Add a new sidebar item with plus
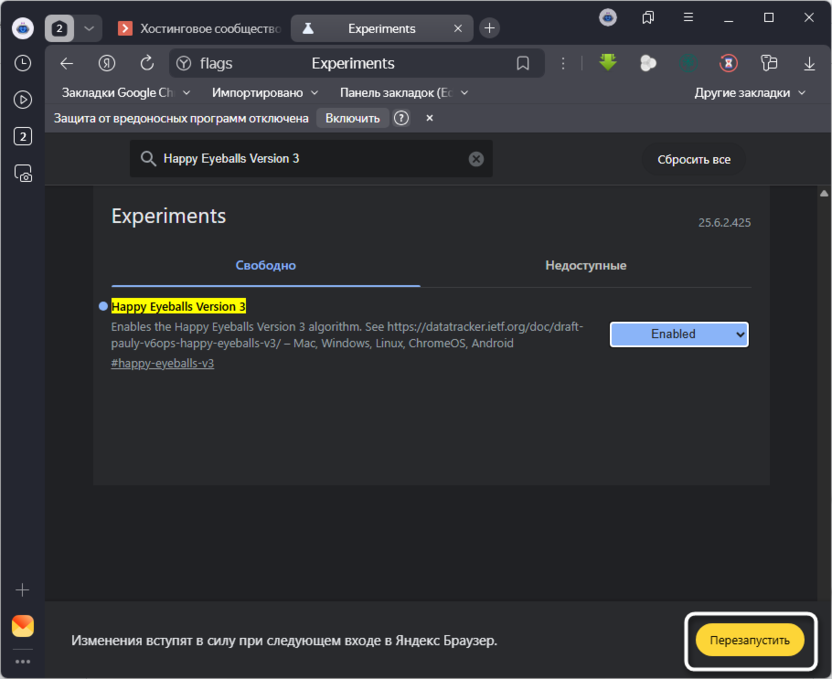This screenshot has width=832, height=679. (x=22, y=590)
